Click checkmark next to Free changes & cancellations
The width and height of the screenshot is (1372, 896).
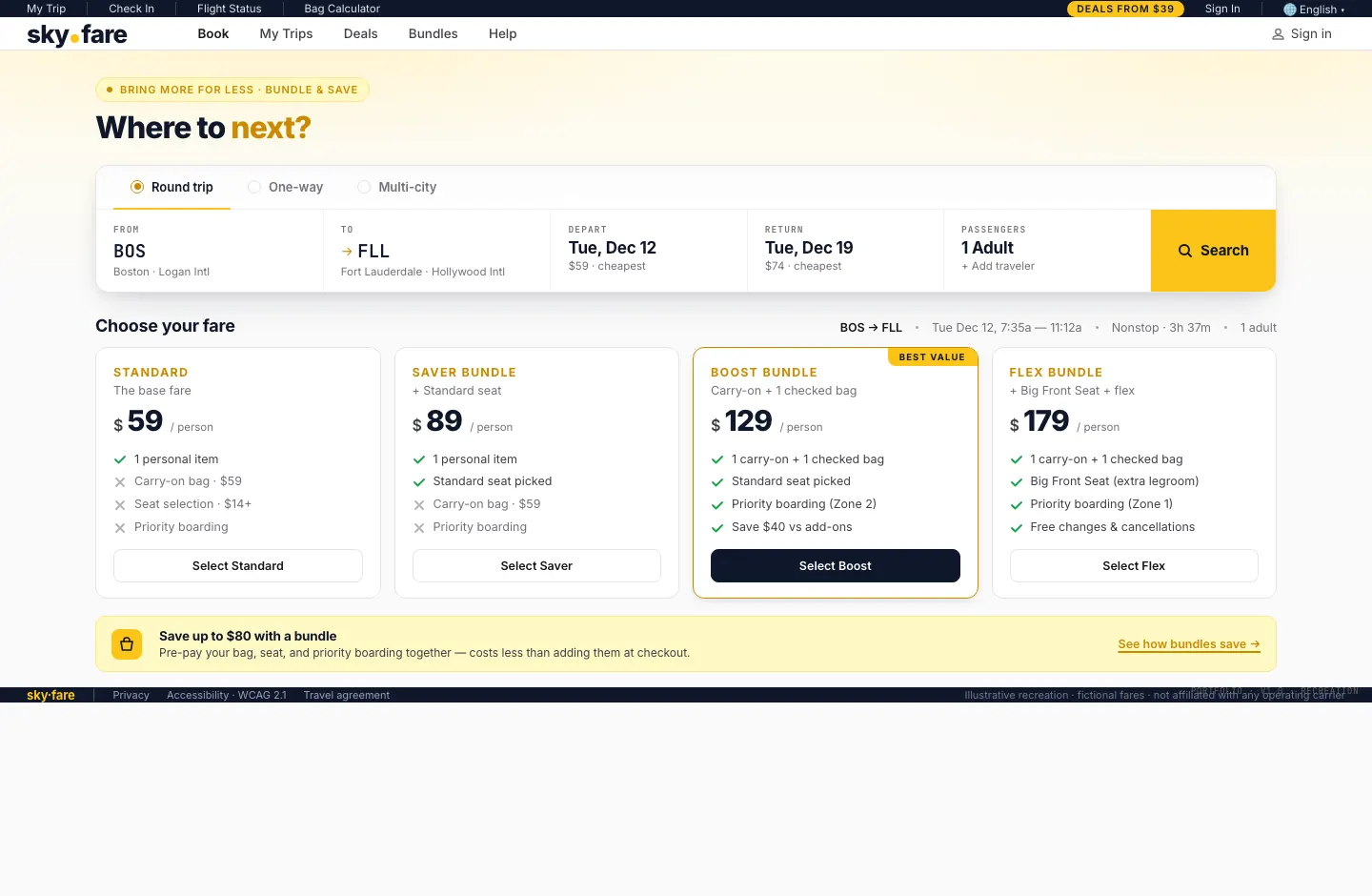click(1016, 528)
